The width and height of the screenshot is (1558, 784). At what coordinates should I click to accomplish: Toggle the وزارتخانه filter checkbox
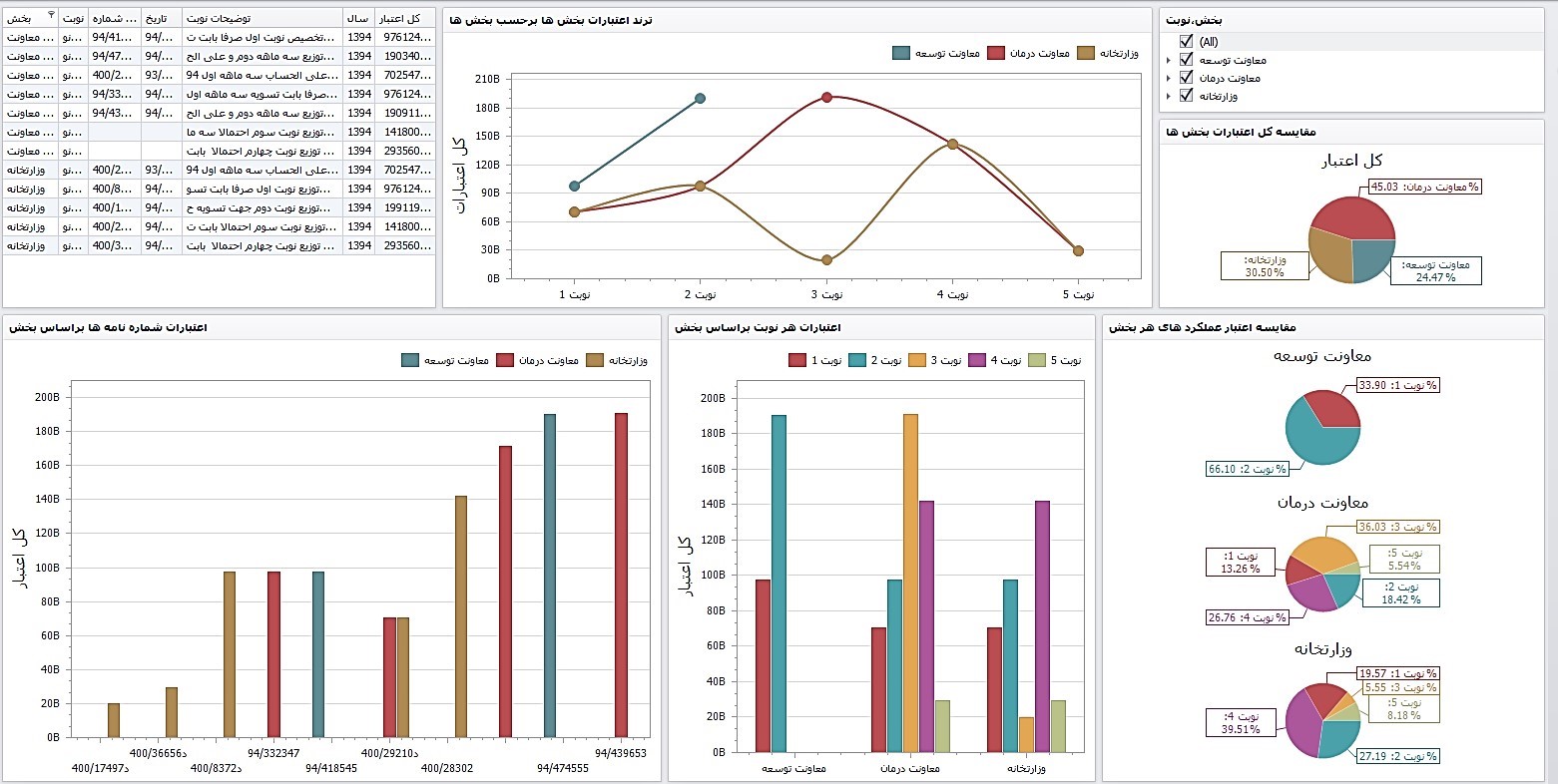tap(1186, 96)
